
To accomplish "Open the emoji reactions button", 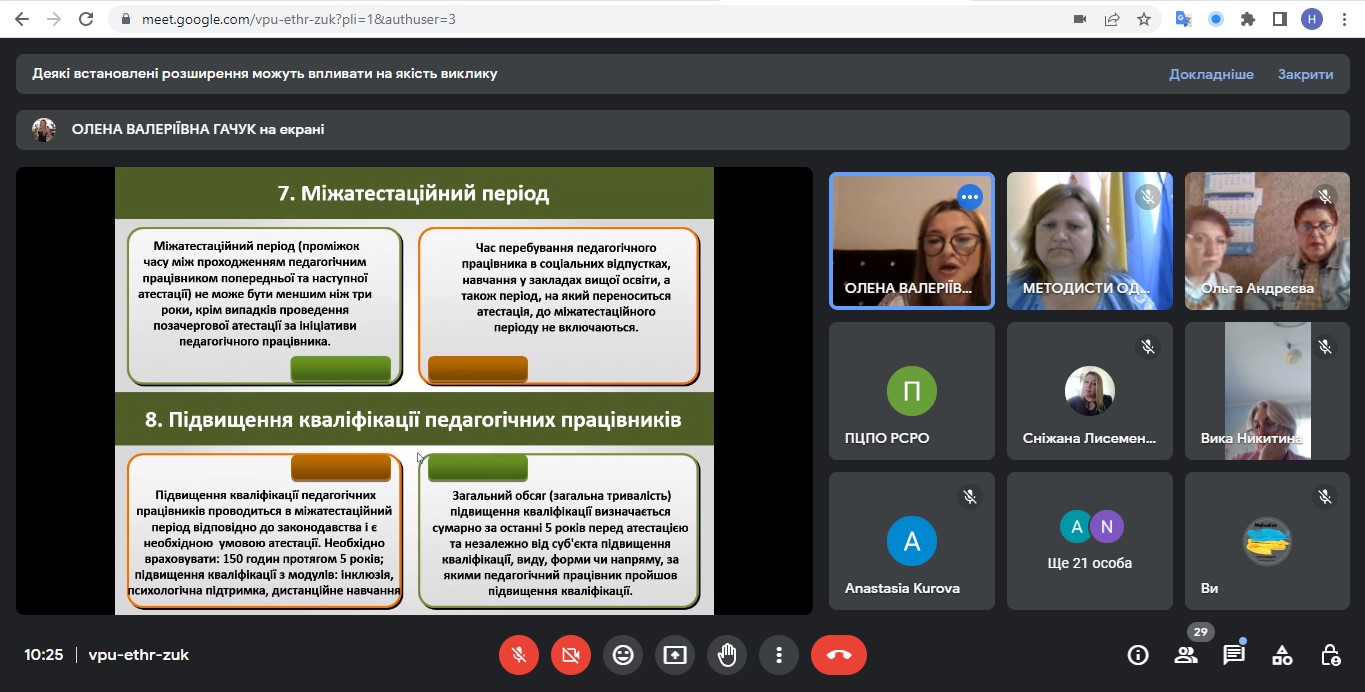I will [623, 655].
